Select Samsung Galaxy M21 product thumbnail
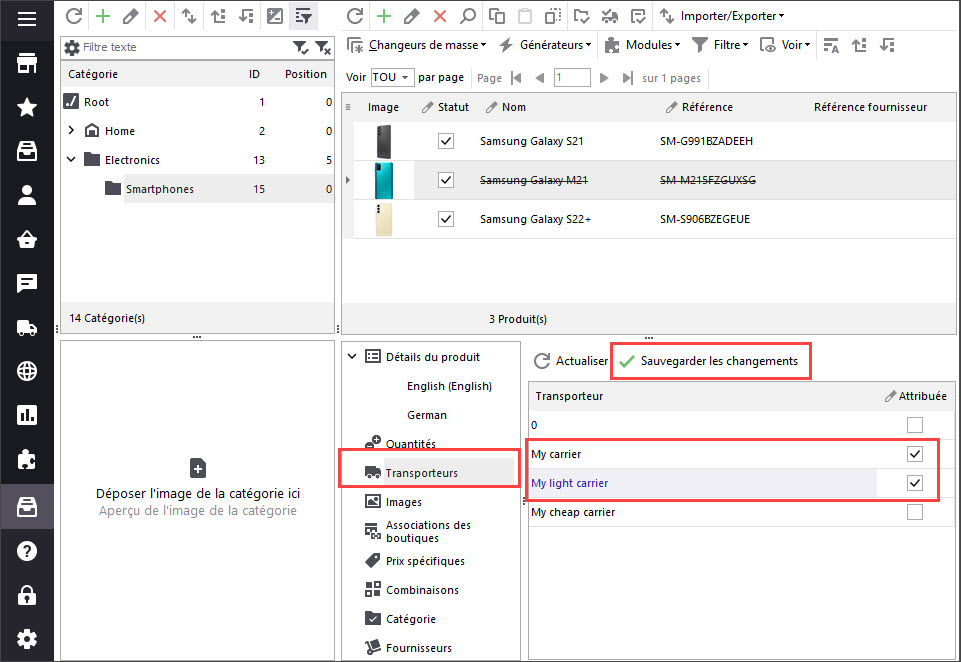 click(x=384, y=180)
